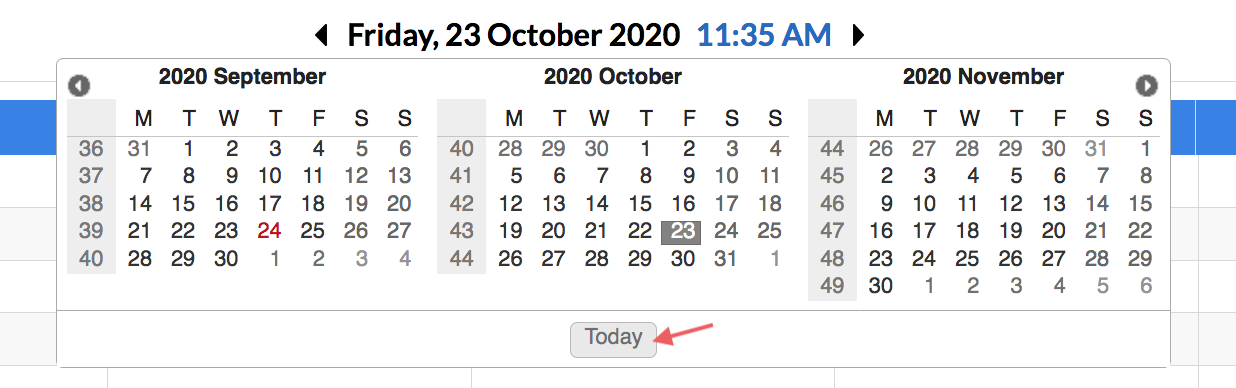
Task: Click the Today button
Action: [x=613, y=338]
